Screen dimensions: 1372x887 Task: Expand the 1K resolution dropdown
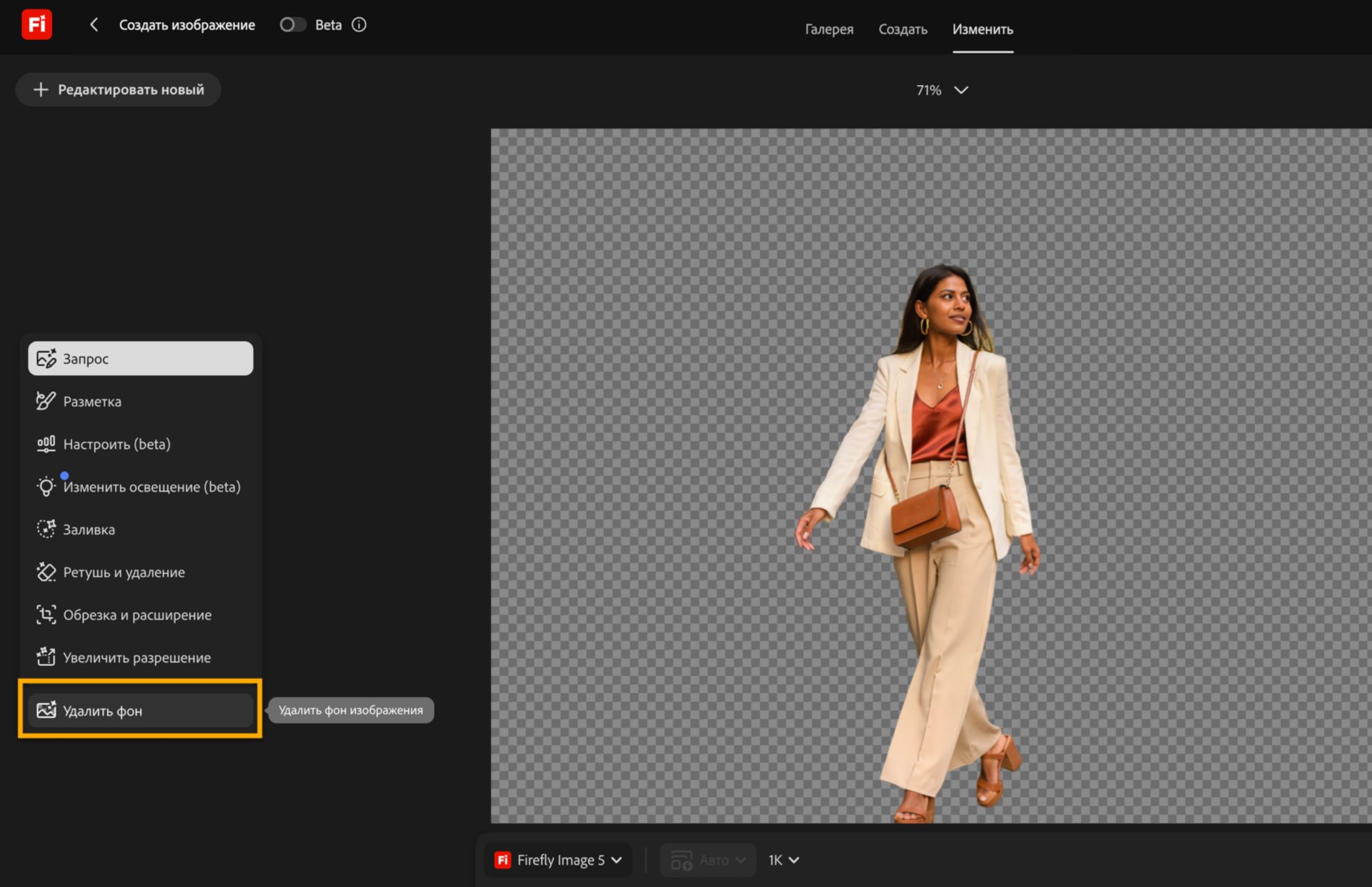(784, 860)
